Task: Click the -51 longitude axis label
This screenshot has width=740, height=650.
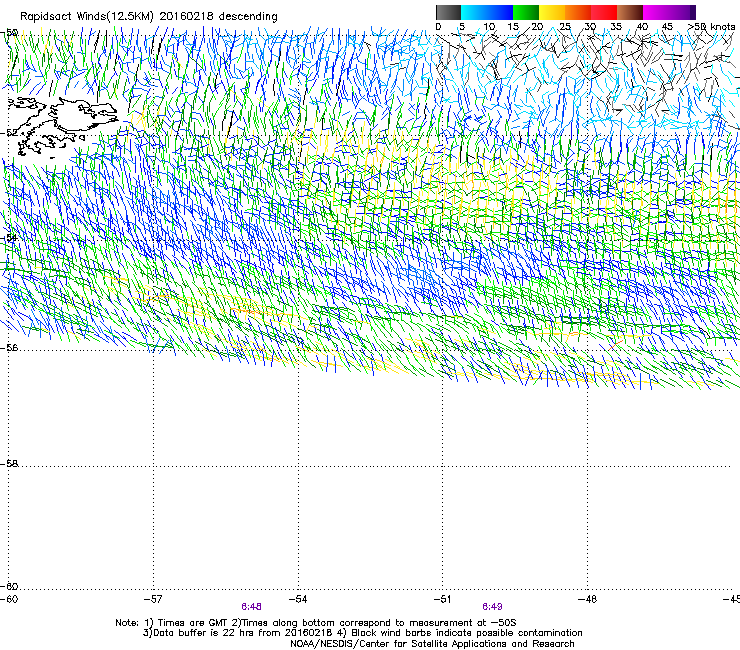Action: pos(442,599)
